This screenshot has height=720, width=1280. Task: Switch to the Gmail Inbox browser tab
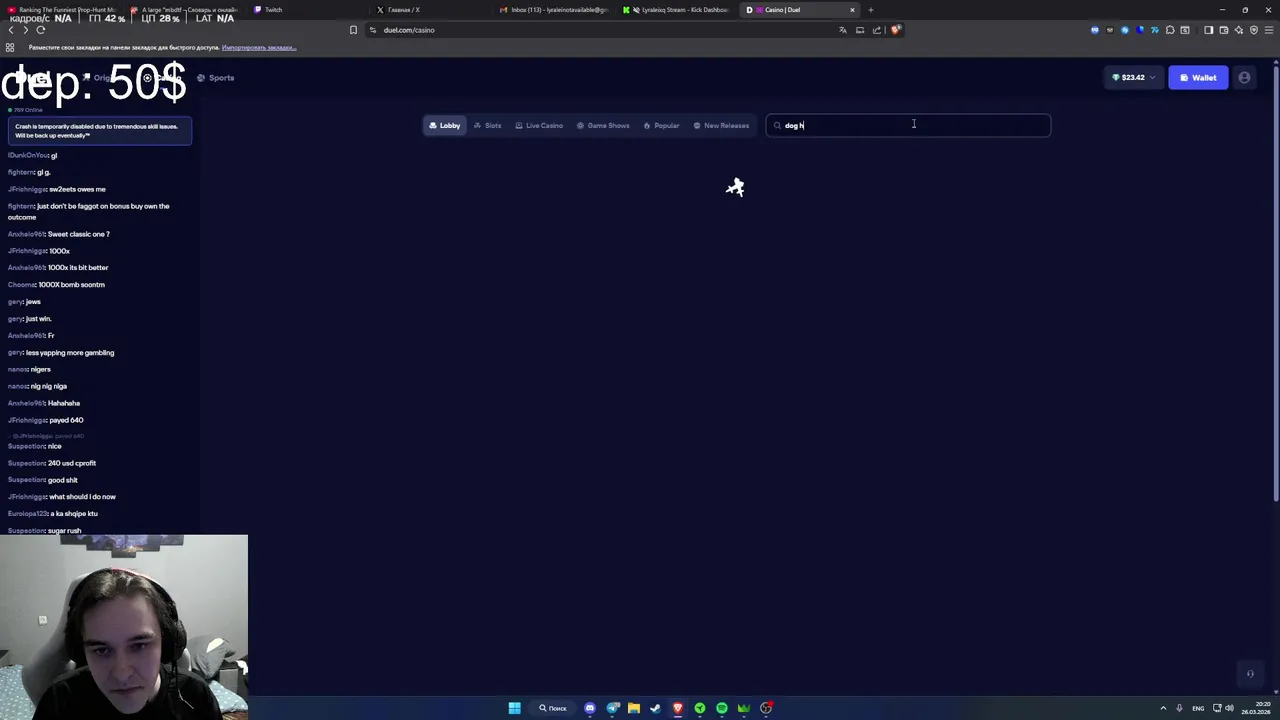point(555,9)
